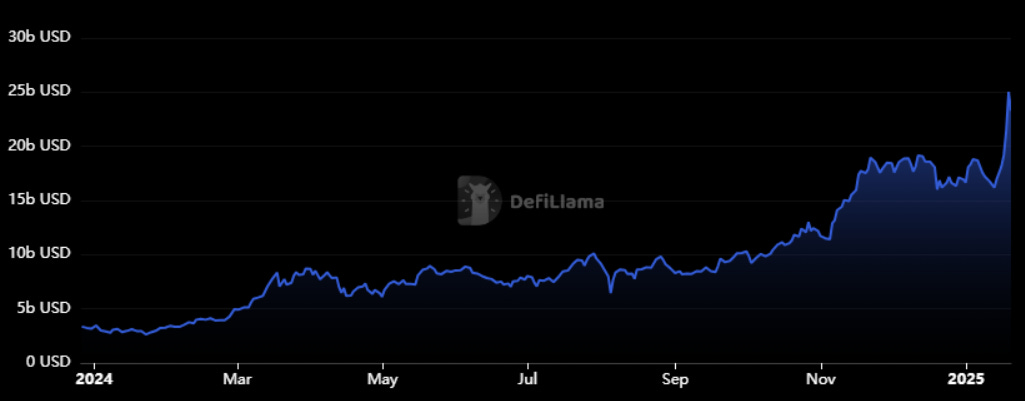Screen dimensions: 1025x401
Task: Click the 30b USD axis label
Action: [39, 37]
